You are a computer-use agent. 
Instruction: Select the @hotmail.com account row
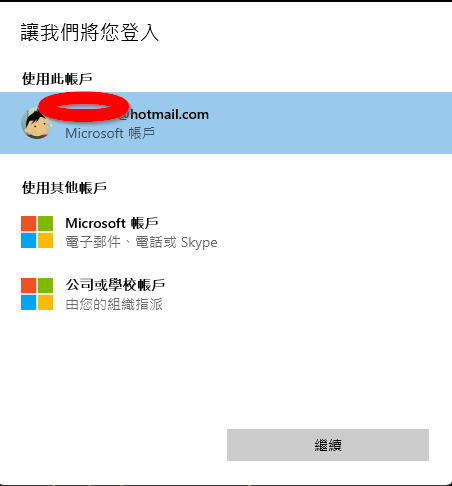[226, 123]
